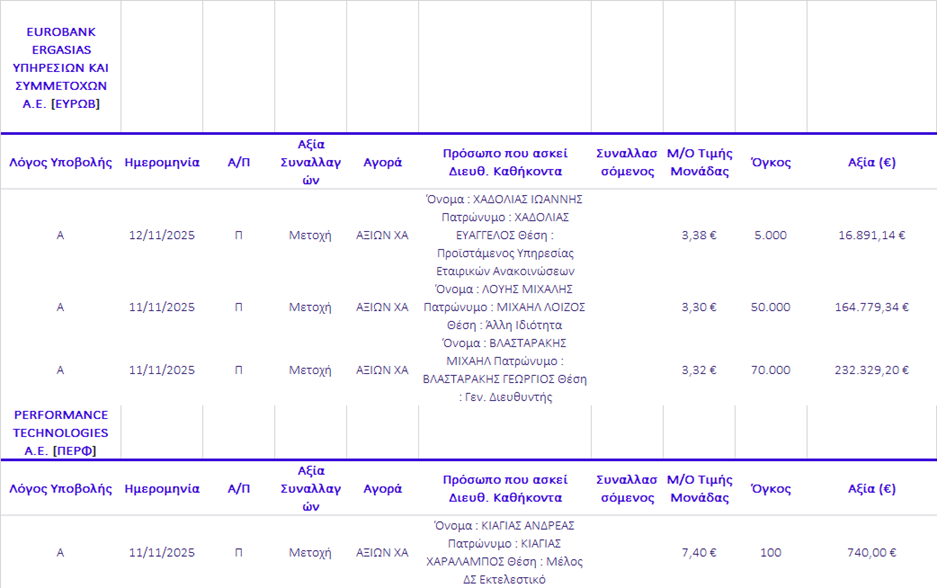Click the Eurobank table's Αξία (€) header

[x=872, y=163]
